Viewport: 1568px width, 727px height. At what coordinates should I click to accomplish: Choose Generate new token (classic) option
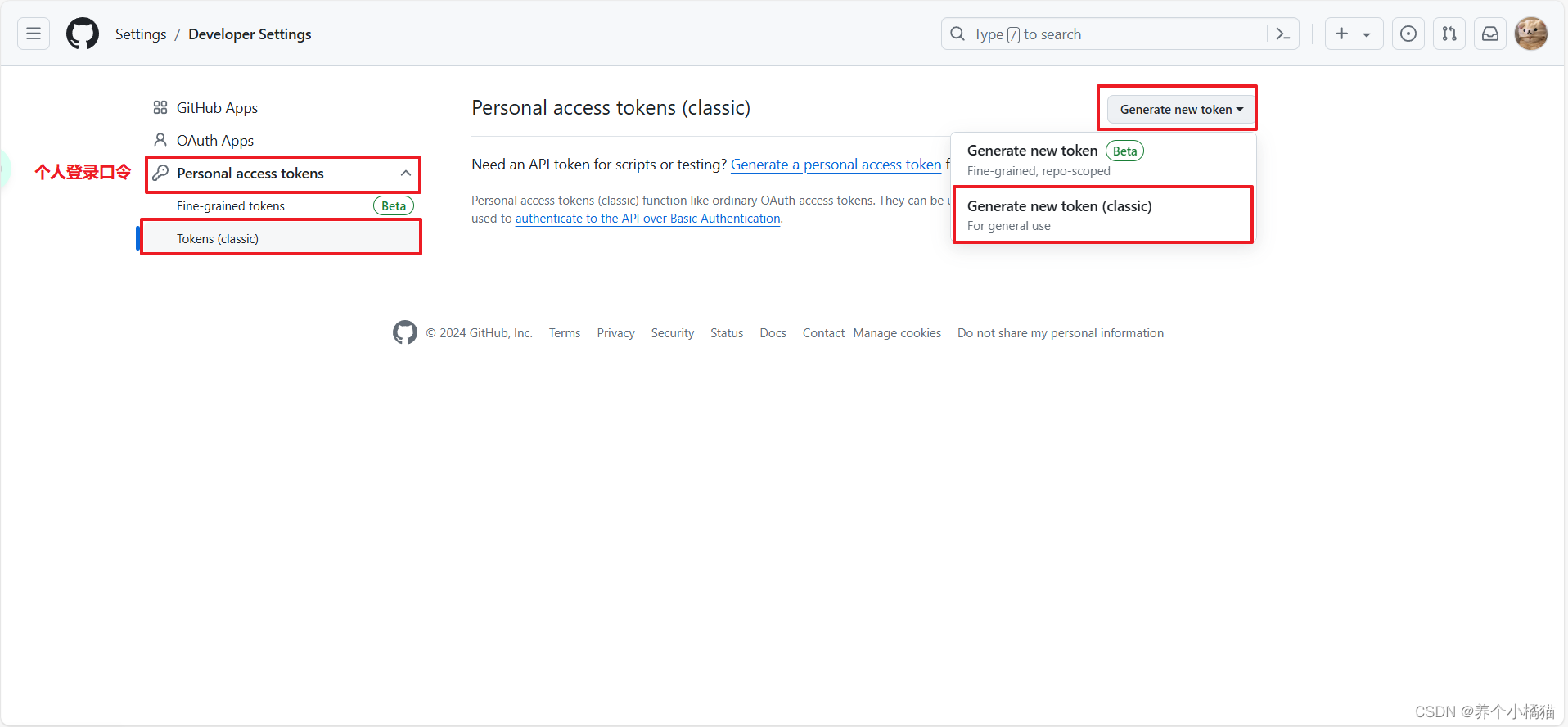coord(1102,214)
